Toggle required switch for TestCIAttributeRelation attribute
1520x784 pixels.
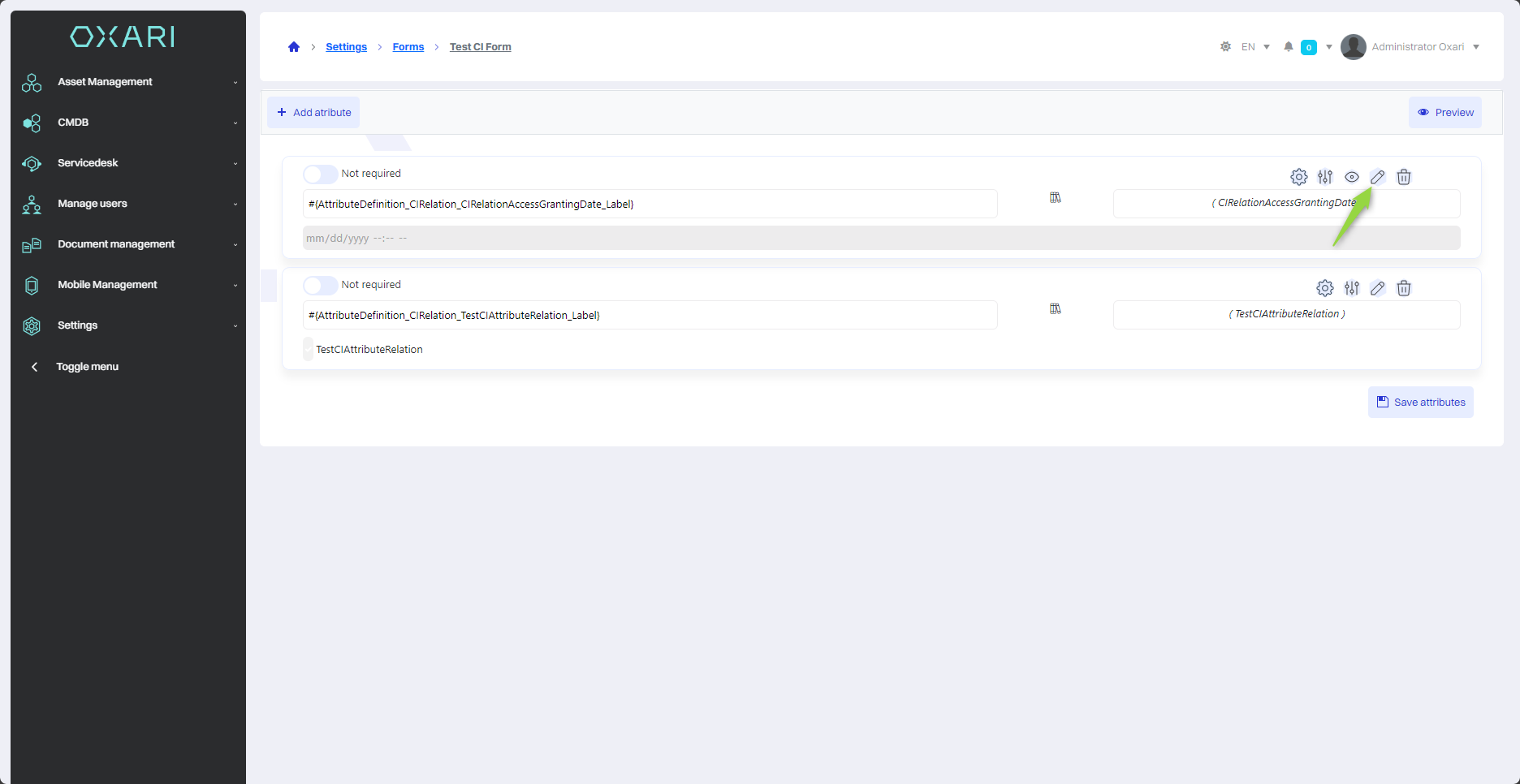click(320, 286)
